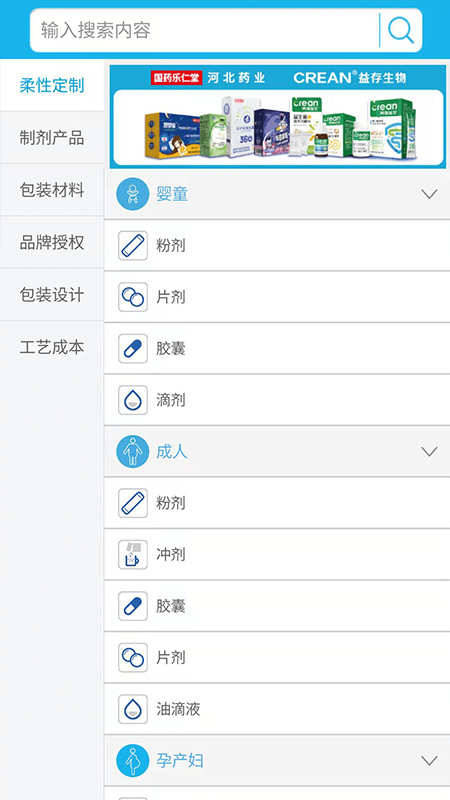Click the 婴童 baby category icon
This screenshot has height=800, width=450.
coord(133,194)
